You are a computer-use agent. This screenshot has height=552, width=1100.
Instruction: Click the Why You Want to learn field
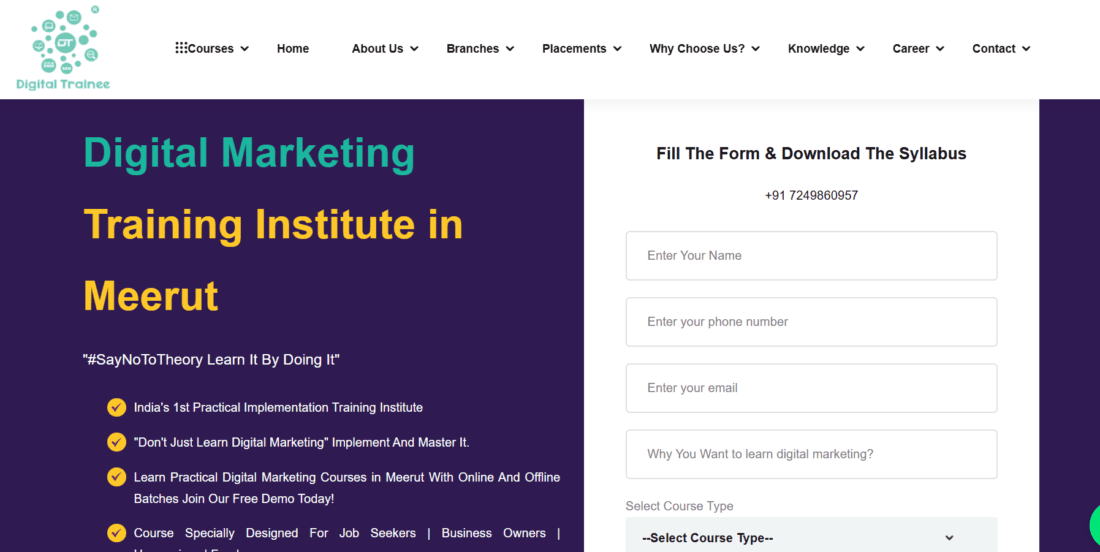pos(811,454)
